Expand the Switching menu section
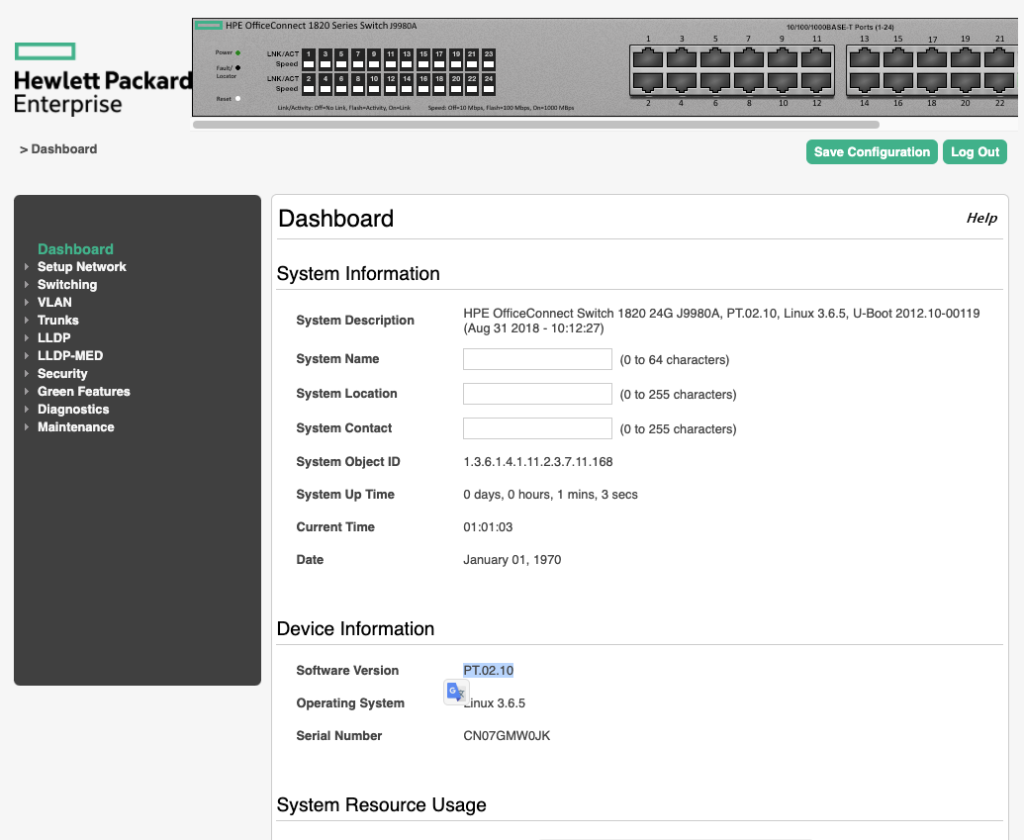 click(x=67, y=285)
